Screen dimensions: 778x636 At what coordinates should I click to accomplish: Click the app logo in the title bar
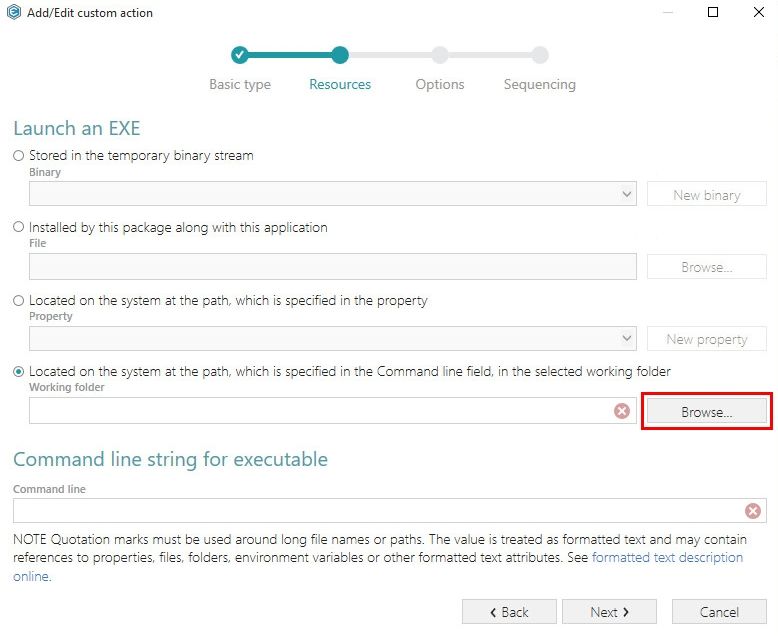(x=14, y=12)
